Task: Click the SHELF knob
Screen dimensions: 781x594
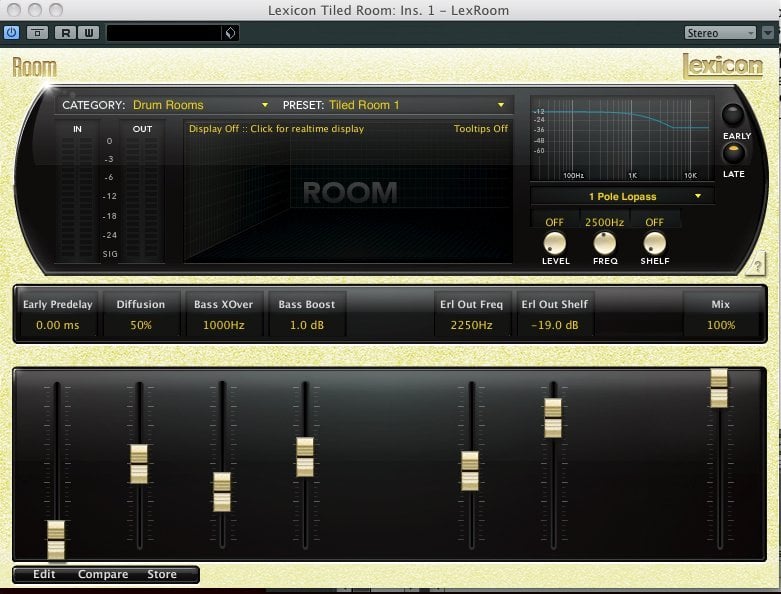Action: click(x=654, y=243)
